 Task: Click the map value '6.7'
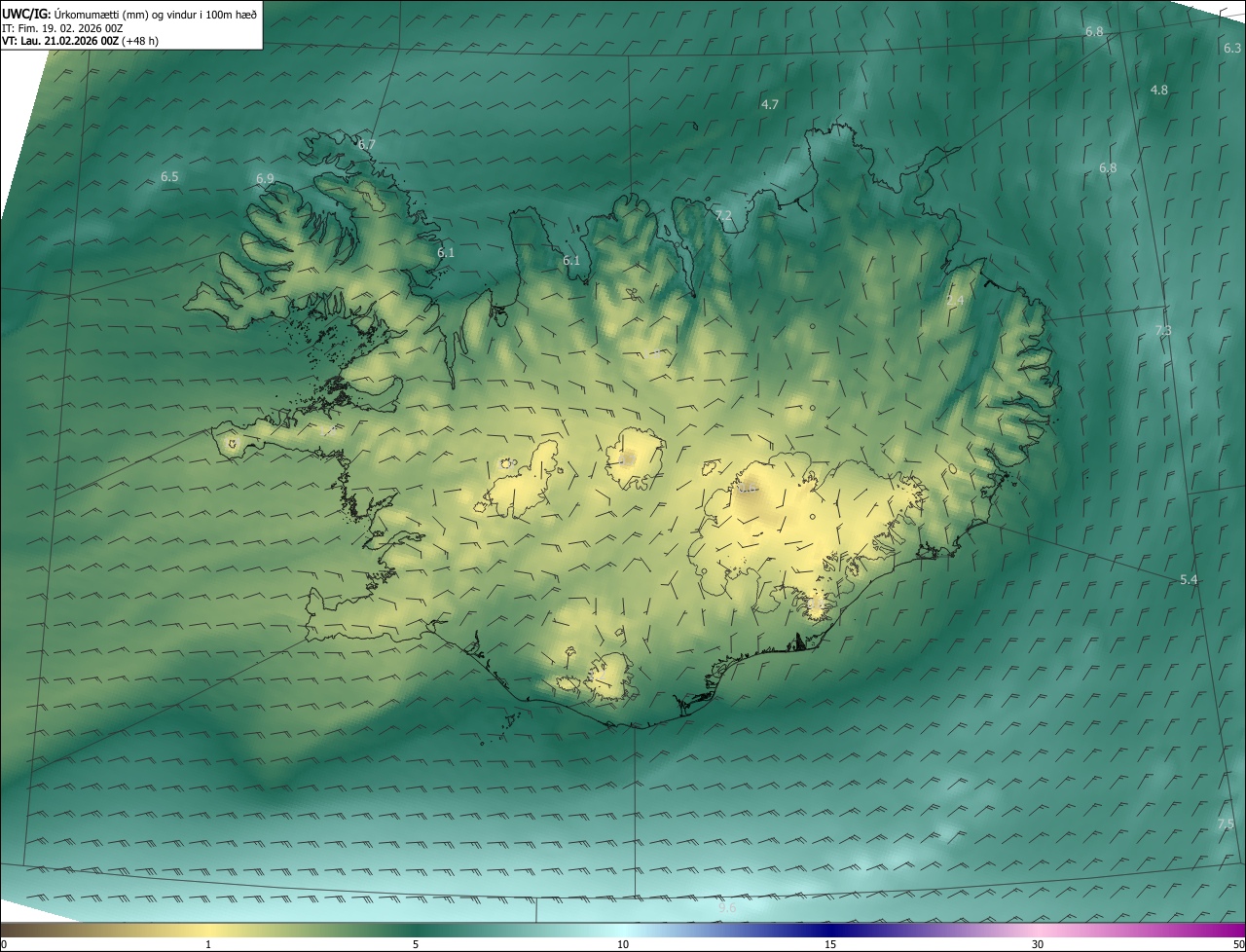pyautogui.click(x=367, y=144)
